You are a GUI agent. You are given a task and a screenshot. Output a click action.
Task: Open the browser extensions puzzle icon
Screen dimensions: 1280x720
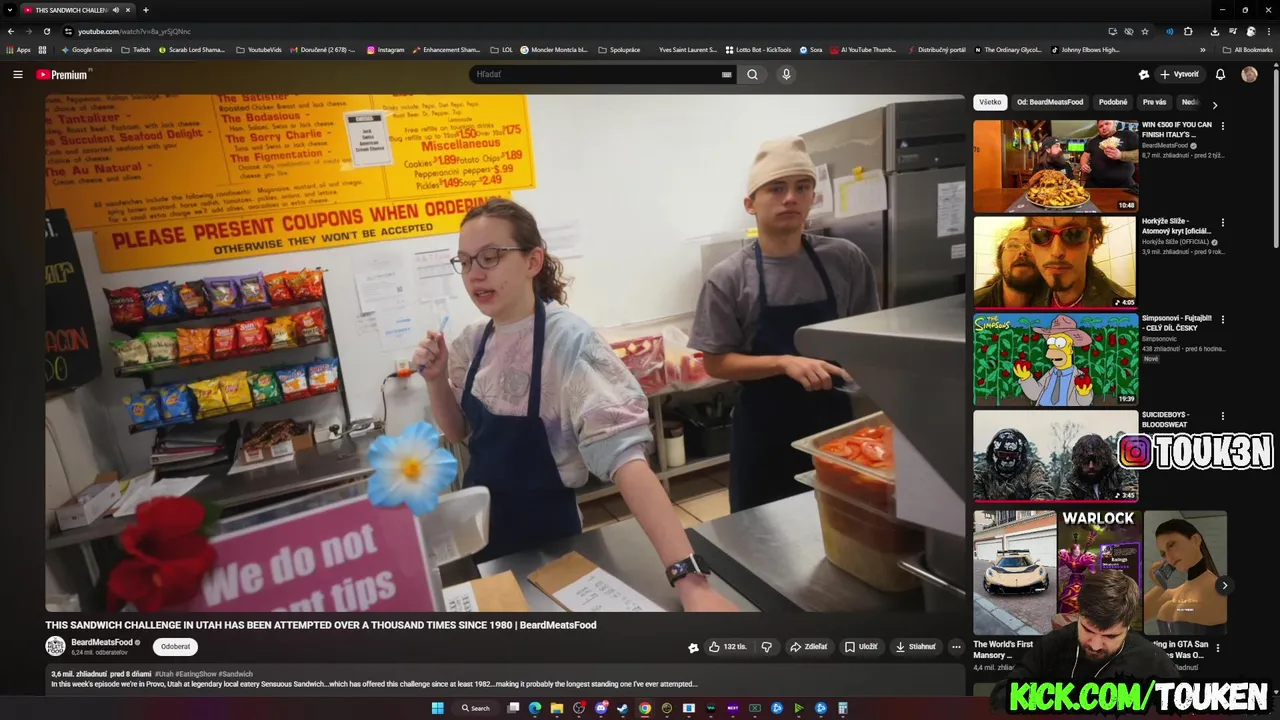1188,31
